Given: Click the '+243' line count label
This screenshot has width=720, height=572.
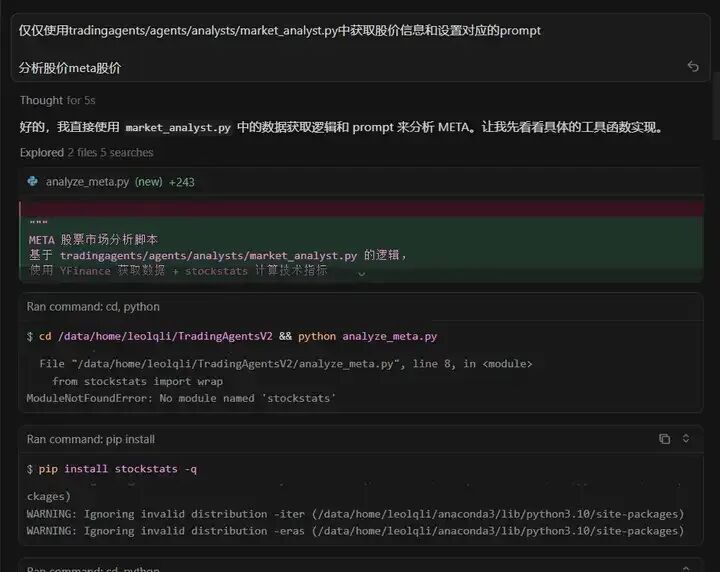Looking at the screenshot, I should click(x=182, y=182).
